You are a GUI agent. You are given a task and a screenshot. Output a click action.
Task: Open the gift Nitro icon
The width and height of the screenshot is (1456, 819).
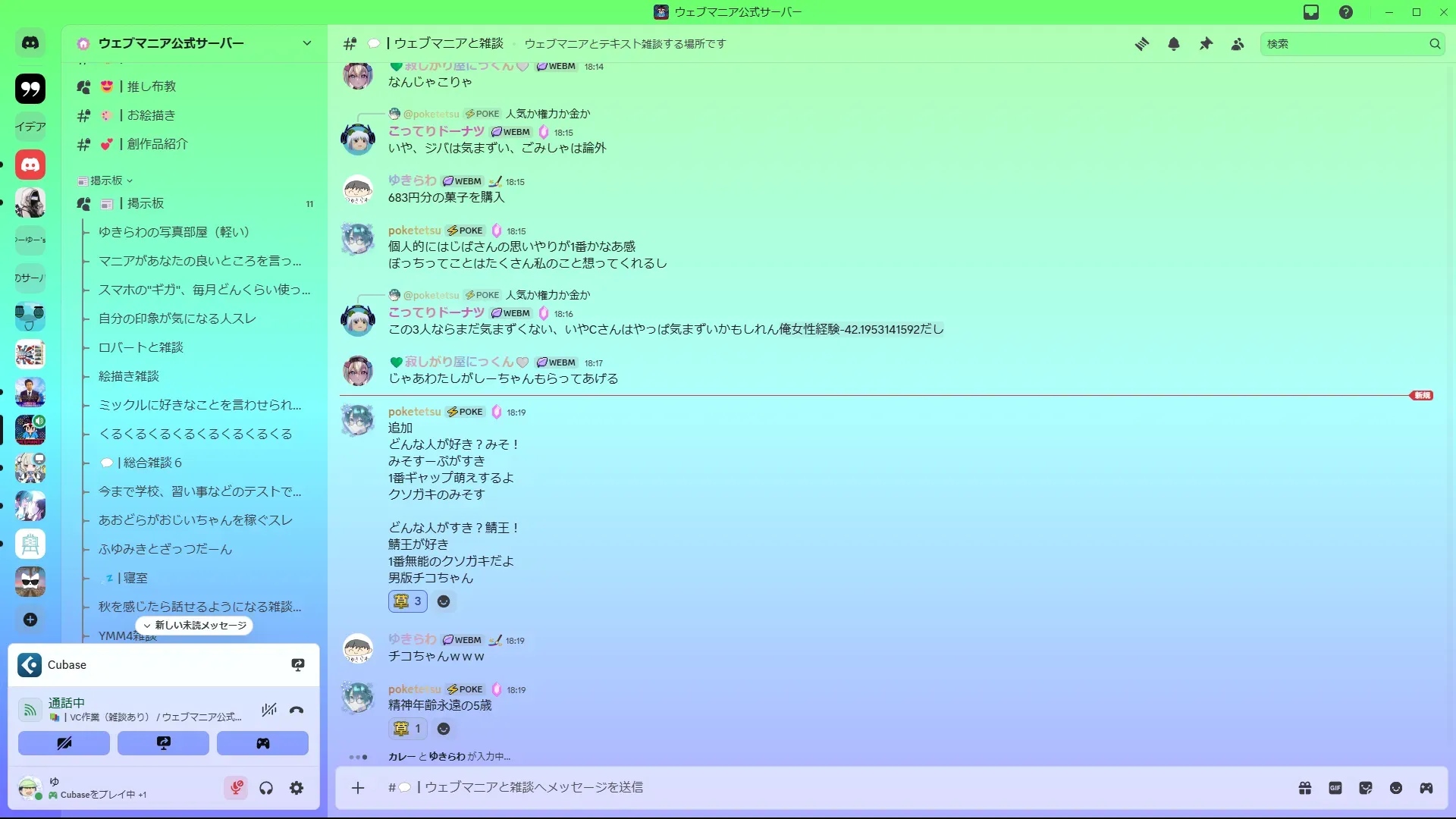[1305, 788]
